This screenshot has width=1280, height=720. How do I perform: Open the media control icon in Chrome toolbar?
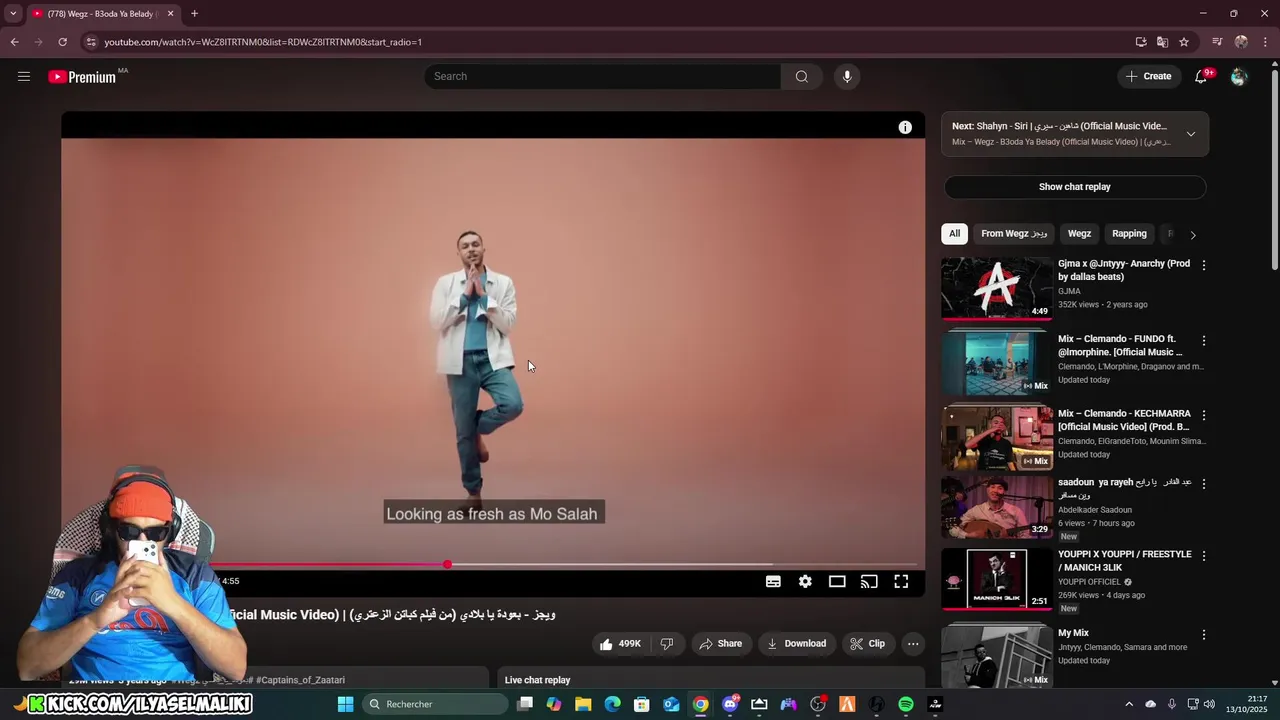(1217, 42)
